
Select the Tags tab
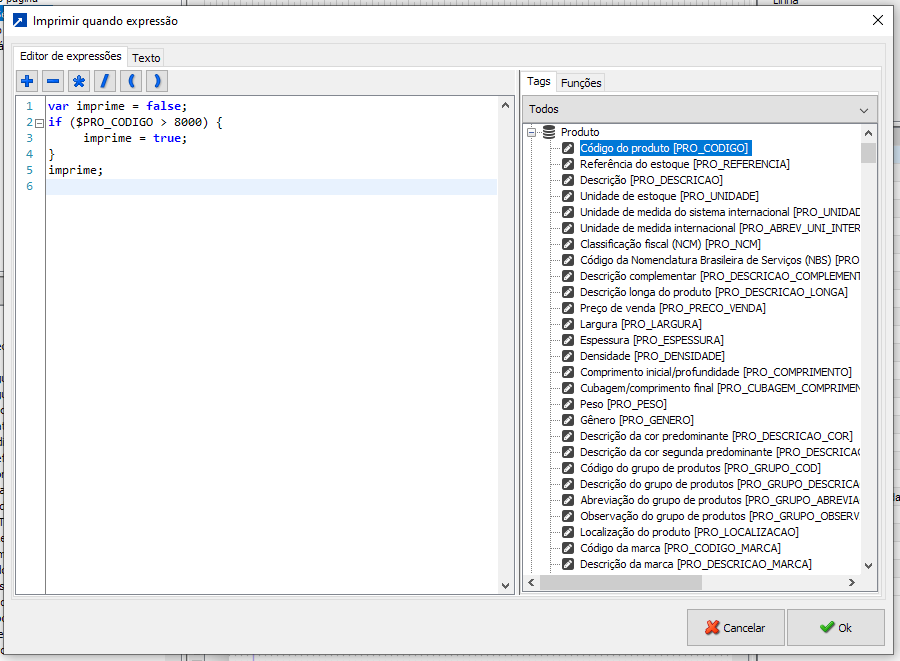538,82
